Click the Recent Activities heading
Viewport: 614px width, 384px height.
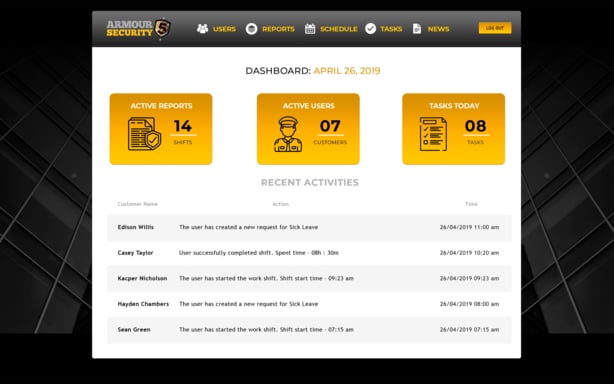tap(310, 182)
